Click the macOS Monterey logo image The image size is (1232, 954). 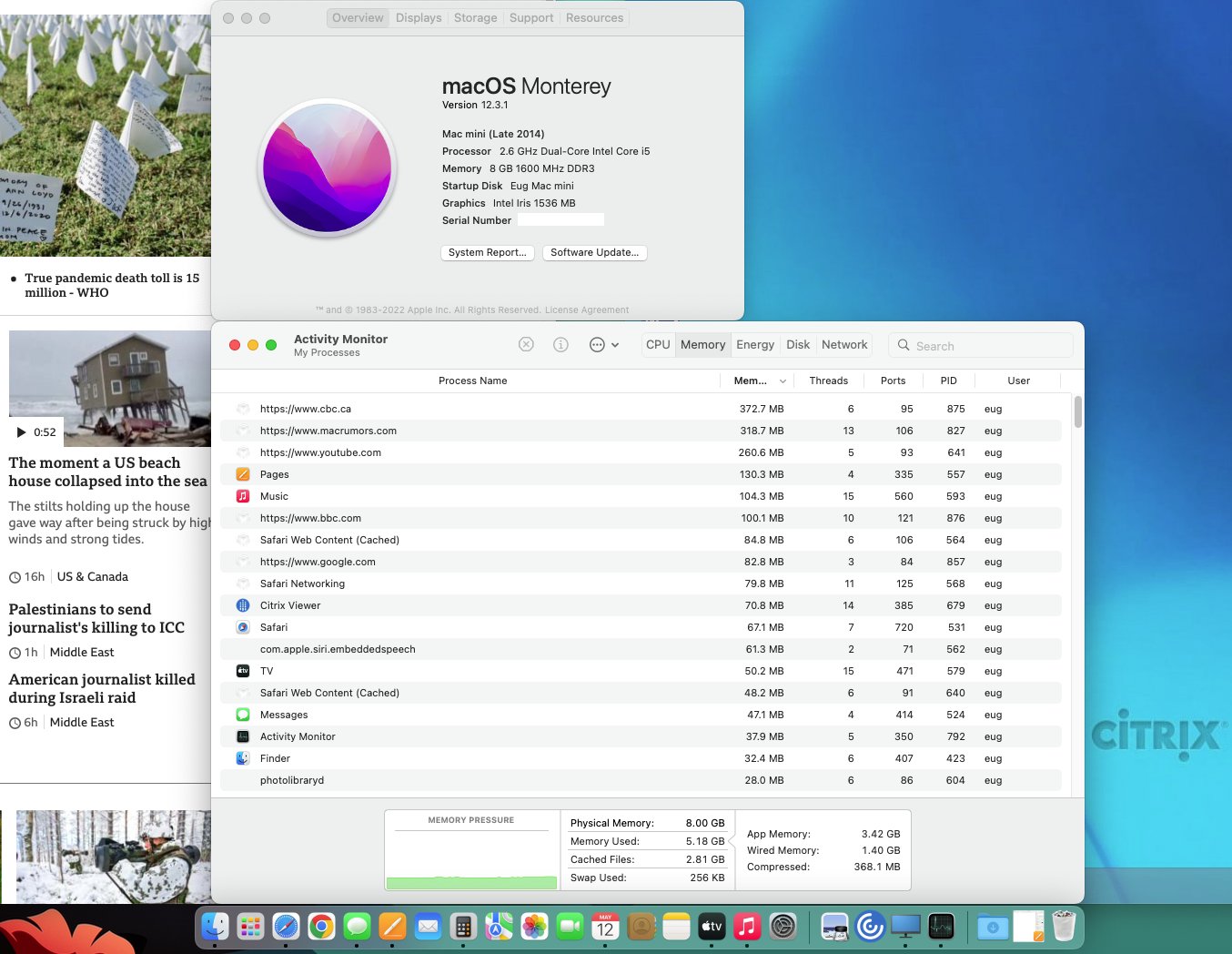pyautogui.click(x=328, y=167)
